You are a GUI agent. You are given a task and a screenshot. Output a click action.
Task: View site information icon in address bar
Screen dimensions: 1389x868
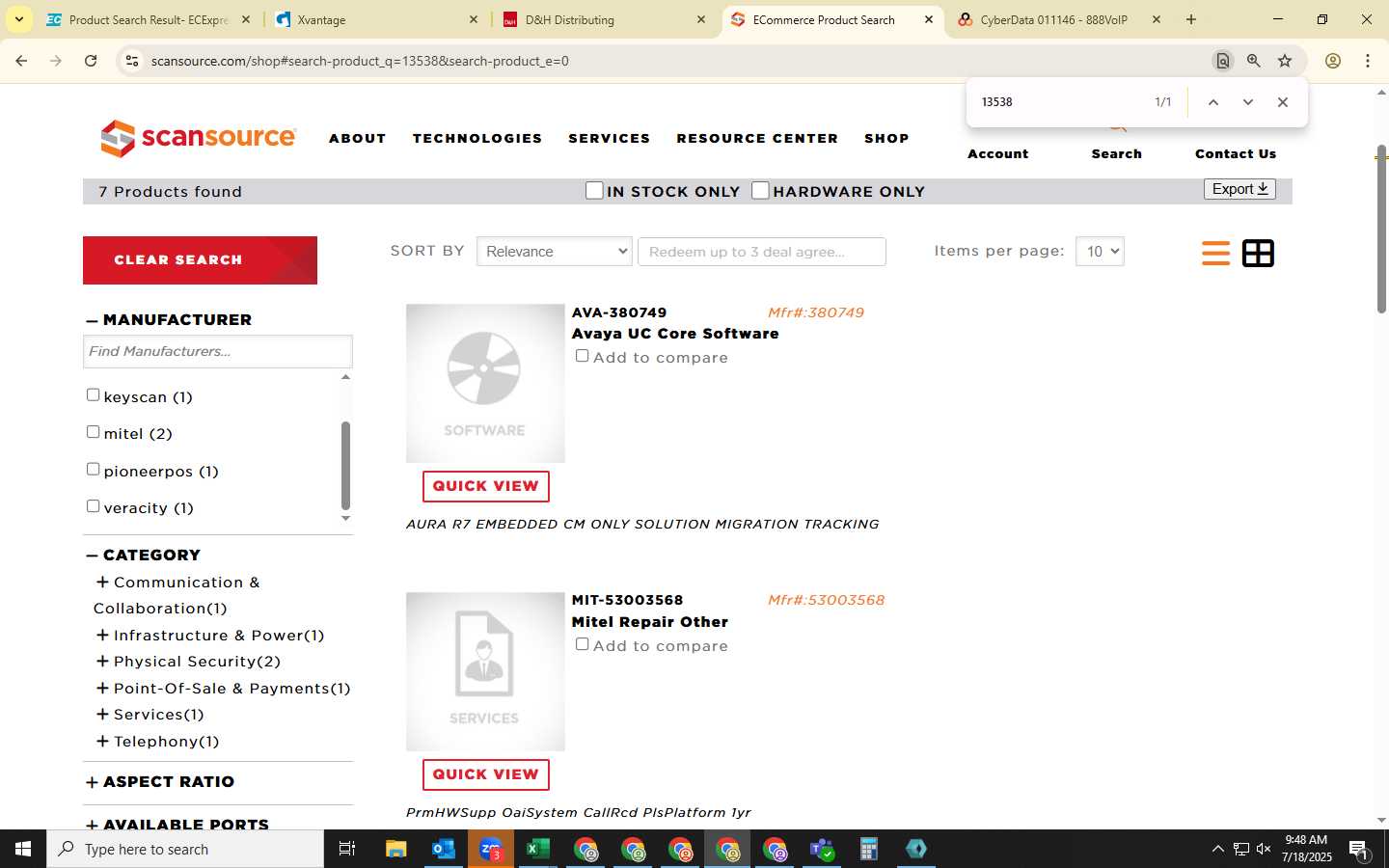tap(132, 61)
